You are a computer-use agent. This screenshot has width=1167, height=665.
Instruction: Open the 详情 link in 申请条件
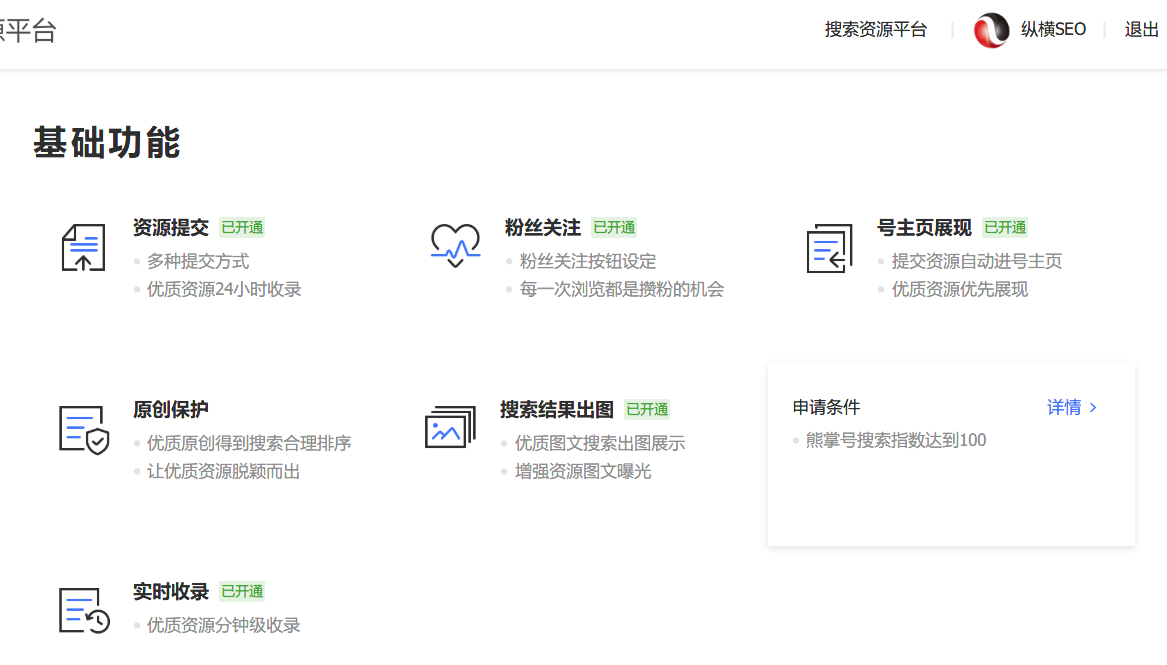[x=1065, y=408]
